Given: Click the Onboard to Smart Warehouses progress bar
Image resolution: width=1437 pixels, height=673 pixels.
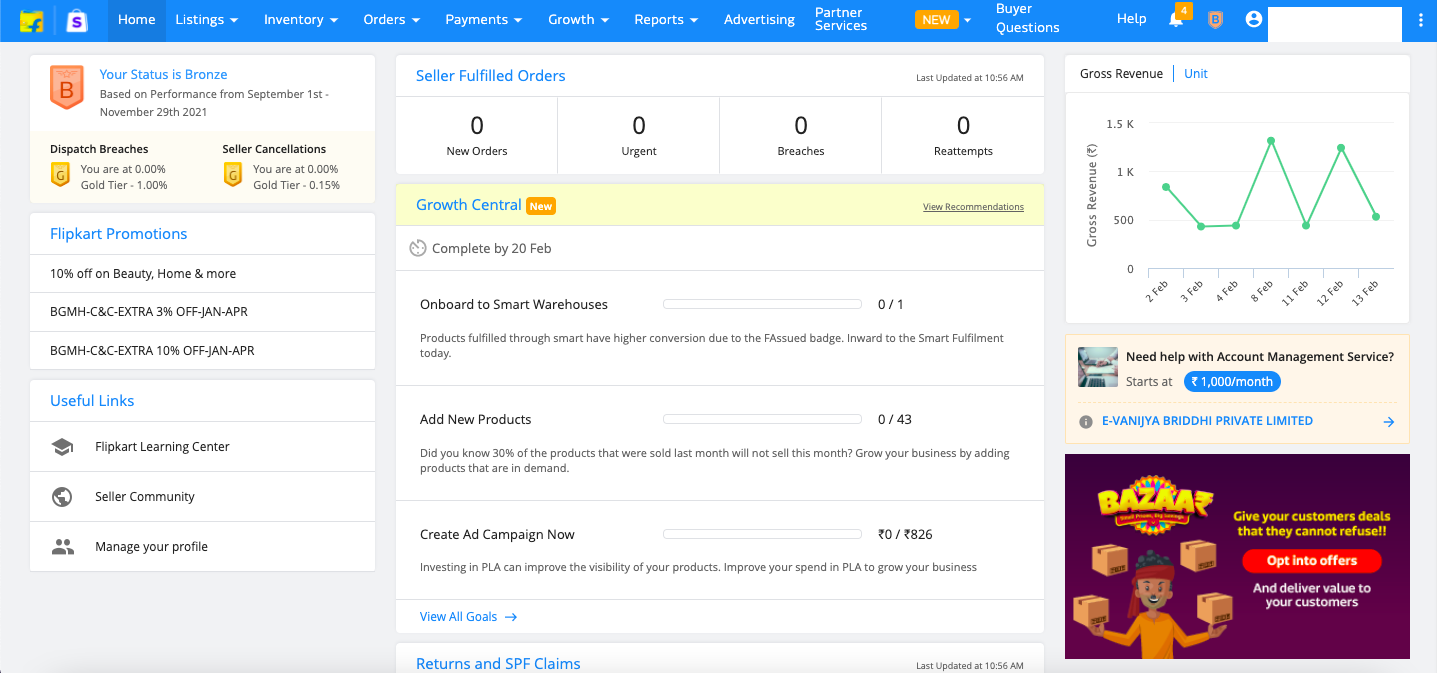Looking at the screenshot, I should coord(762,304).
